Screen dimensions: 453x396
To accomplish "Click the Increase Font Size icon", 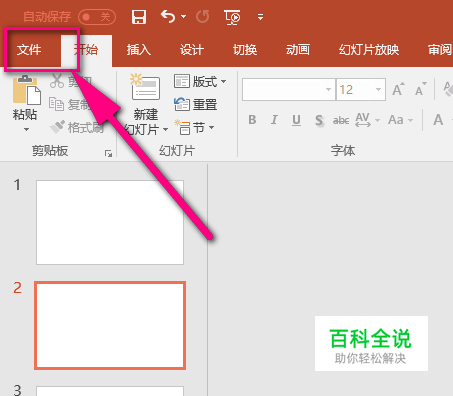I will (x=398, y=89).
